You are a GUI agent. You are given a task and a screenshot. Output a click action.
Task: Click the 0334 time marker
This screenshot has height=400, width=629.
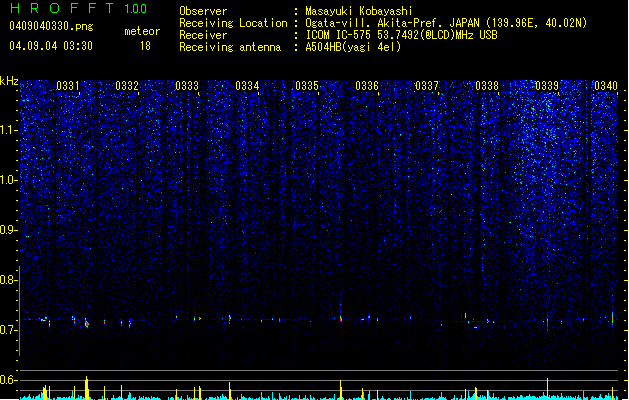[247, 86]
